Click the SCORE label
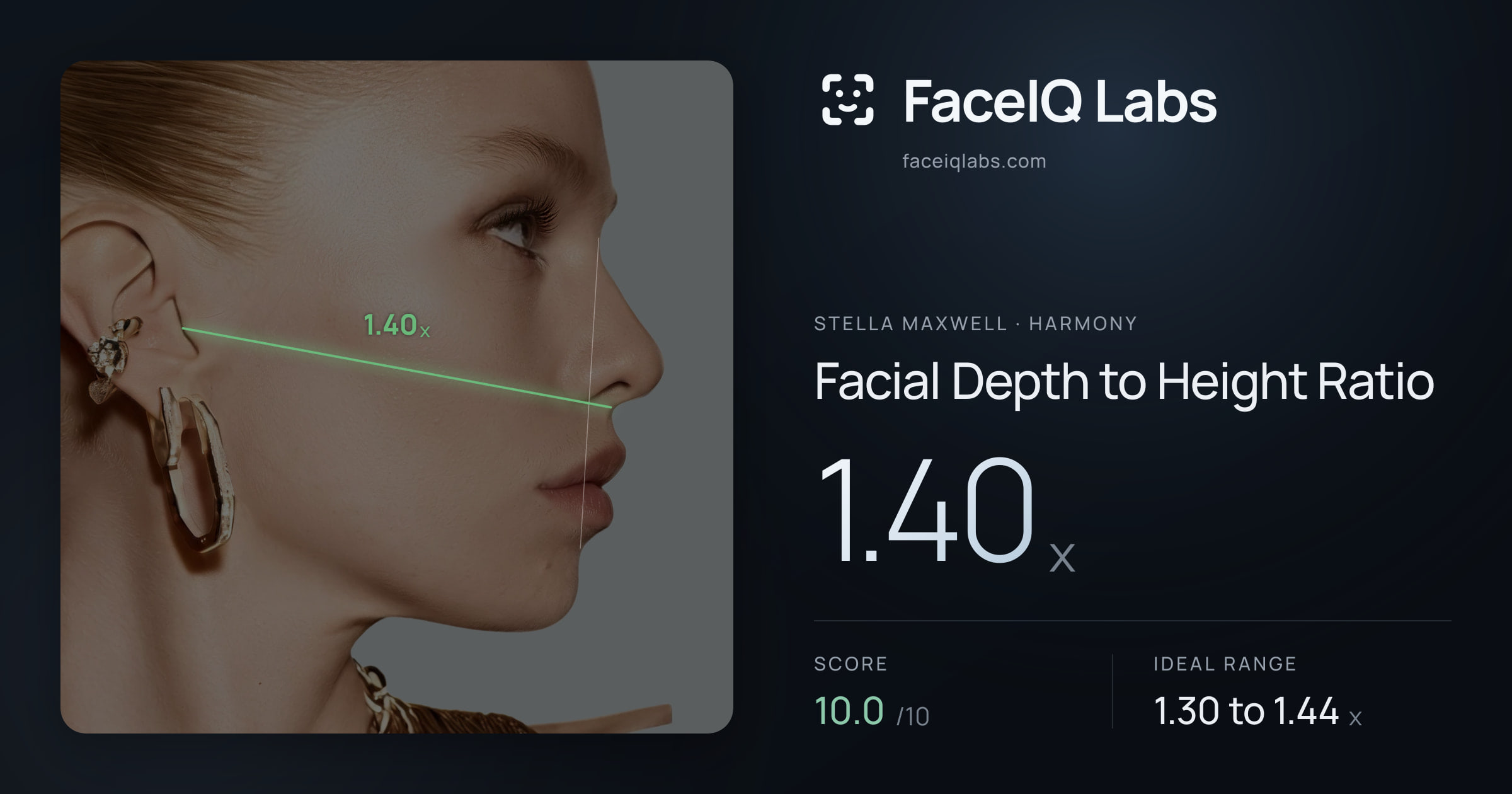 [x=850, y=664]
